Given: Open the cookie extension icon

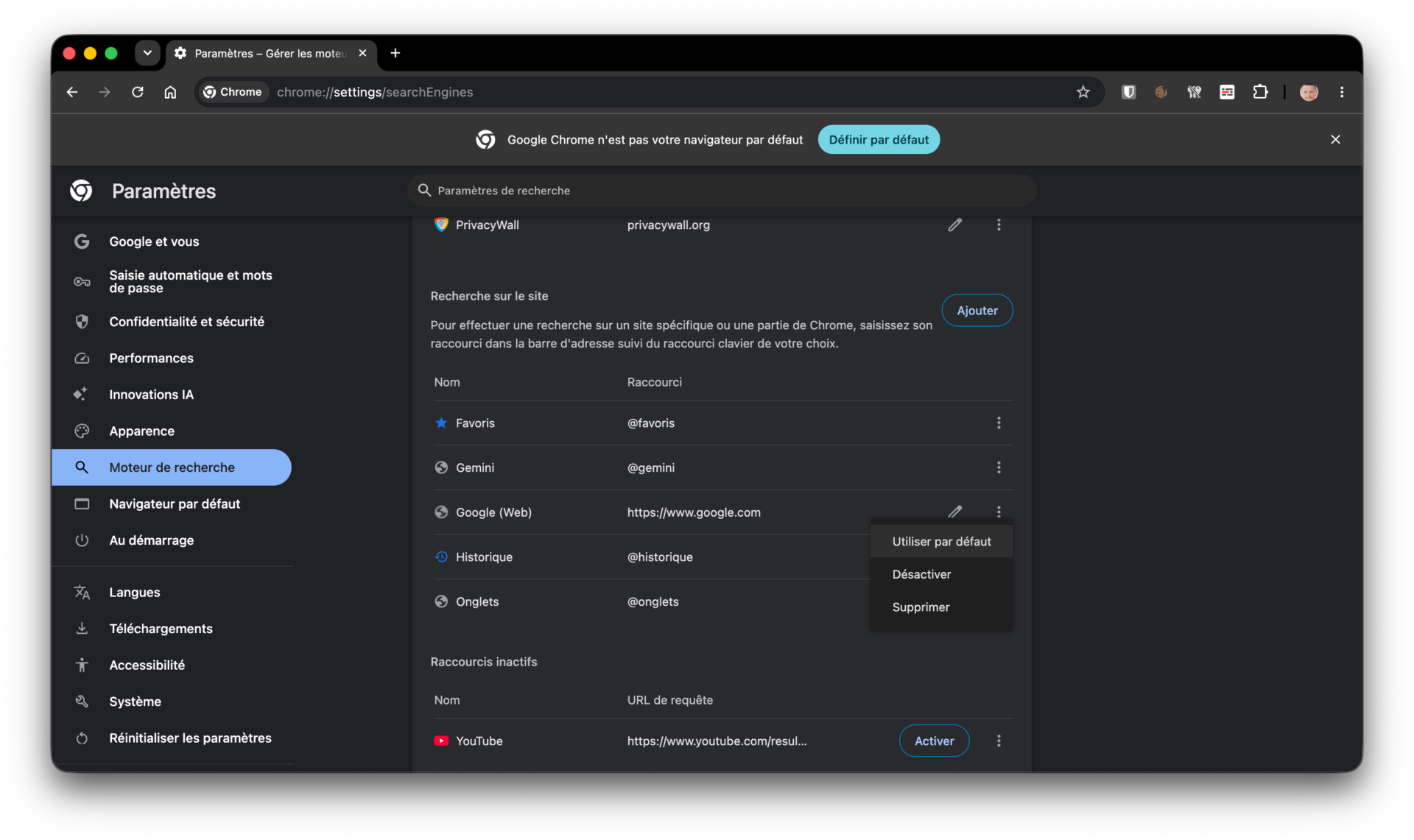Looking at the screenshot, I should point(1161,92).
